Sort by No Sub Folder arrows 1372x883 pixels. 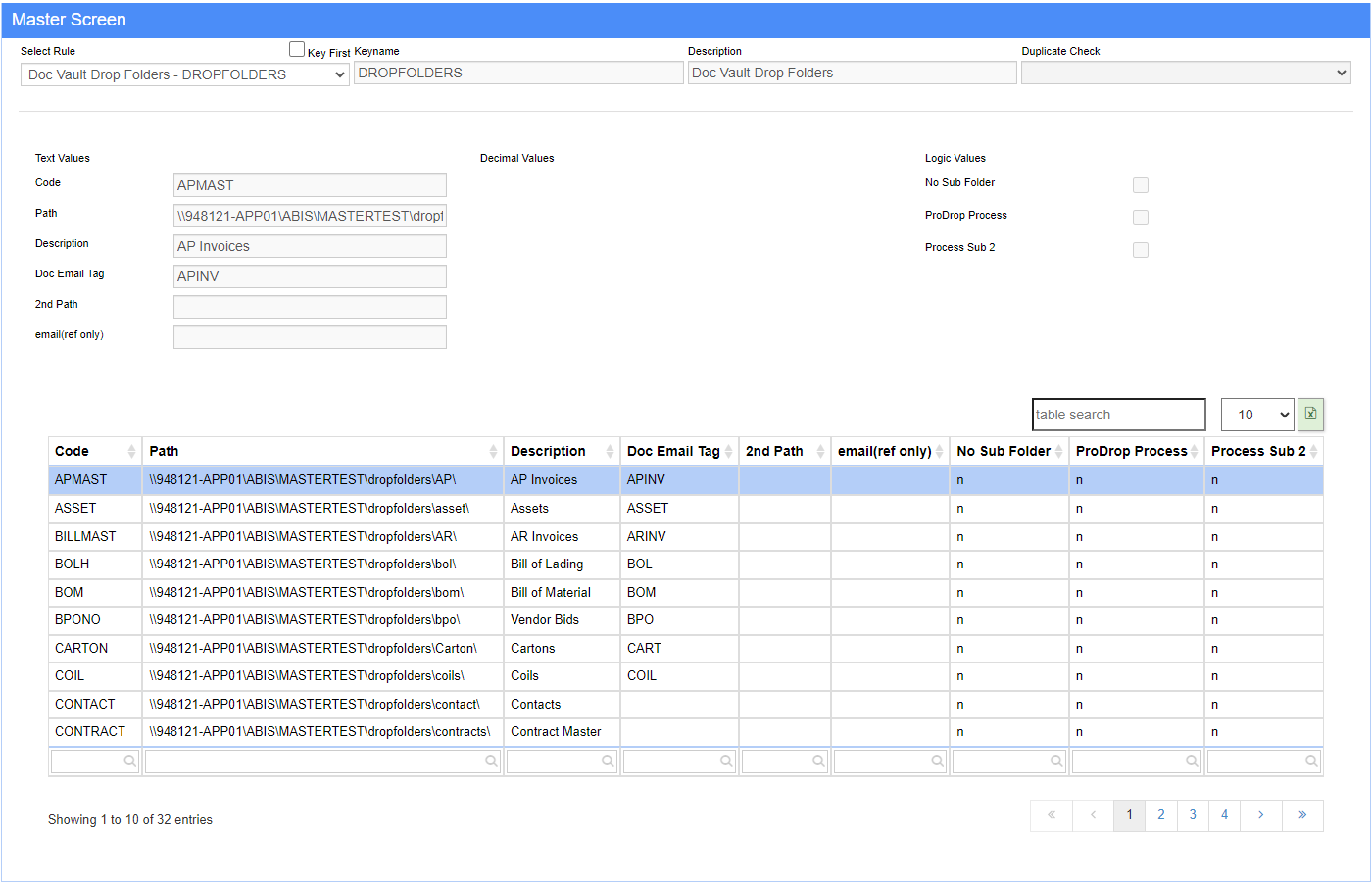pyautogui.click(x=1058, y=451)
